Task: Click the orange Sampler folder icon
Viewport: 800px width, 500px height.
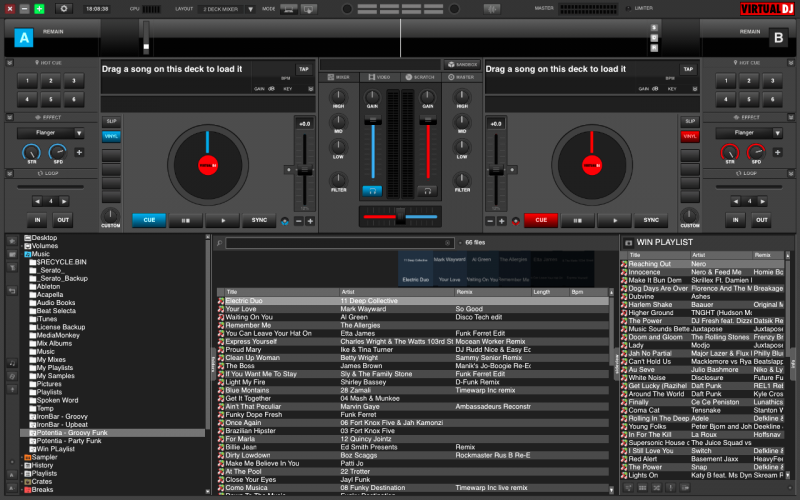Action: point(28,457)
